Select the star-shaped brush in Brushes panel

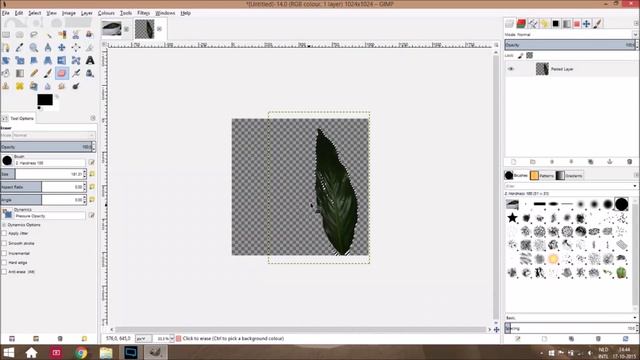[x=512, y=218]
